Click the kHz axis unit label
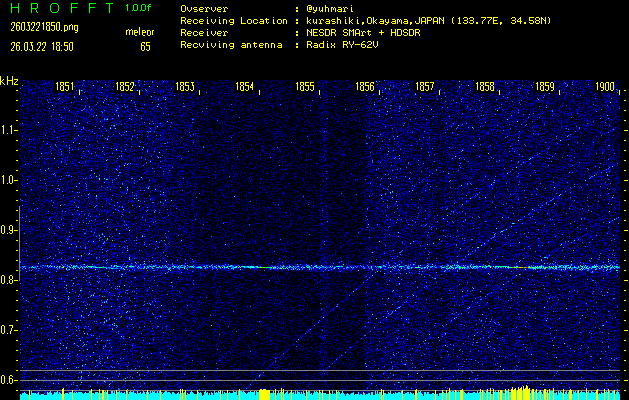 pos(9,81)
